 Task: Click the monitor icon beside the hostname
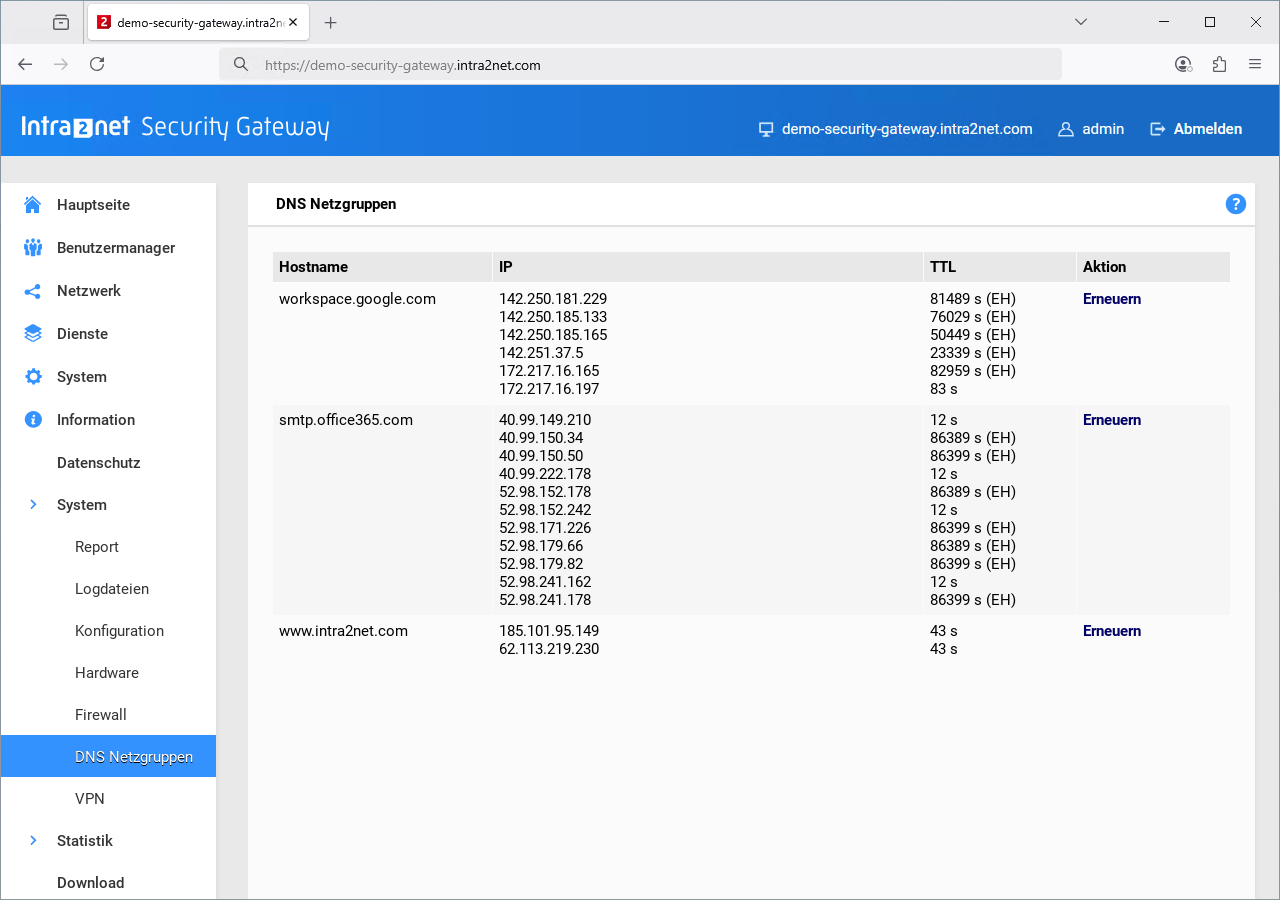coord(766,128)
